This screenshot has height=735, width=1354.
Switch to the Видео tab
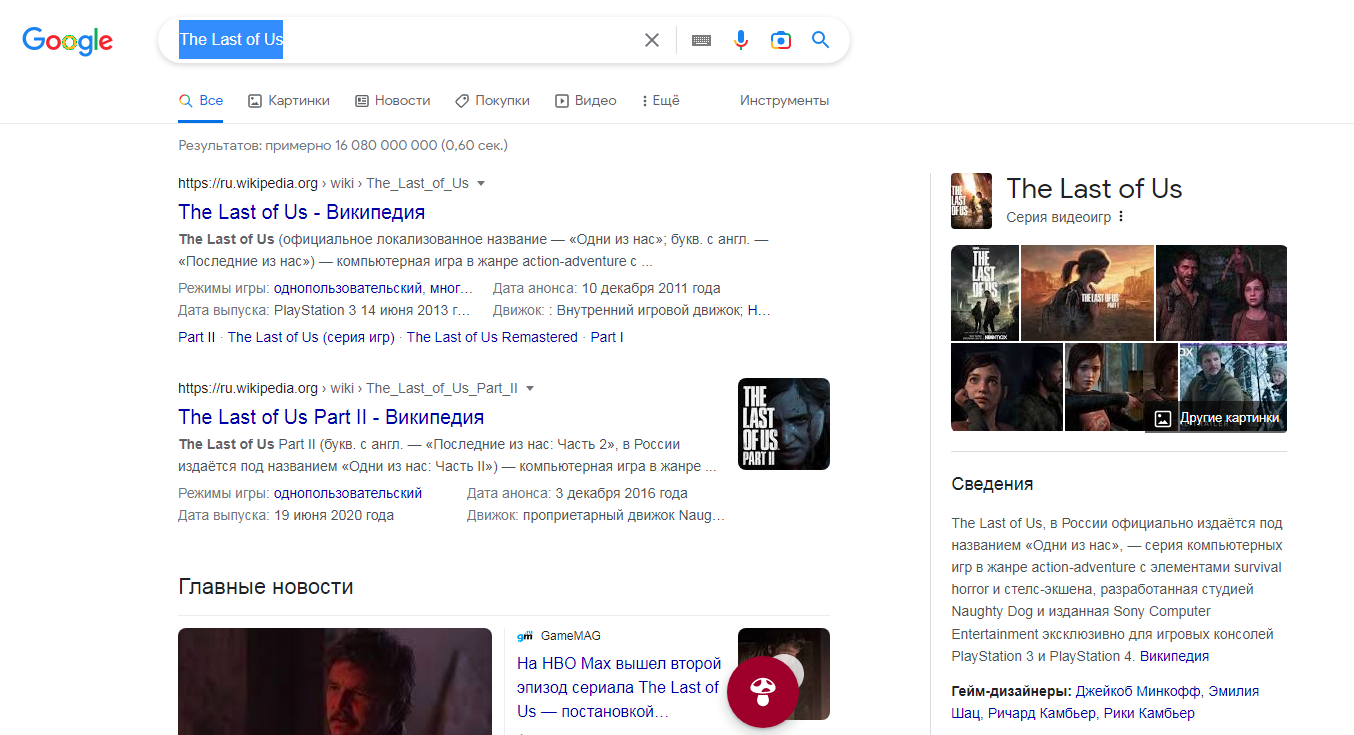click(x=586, y=100)
